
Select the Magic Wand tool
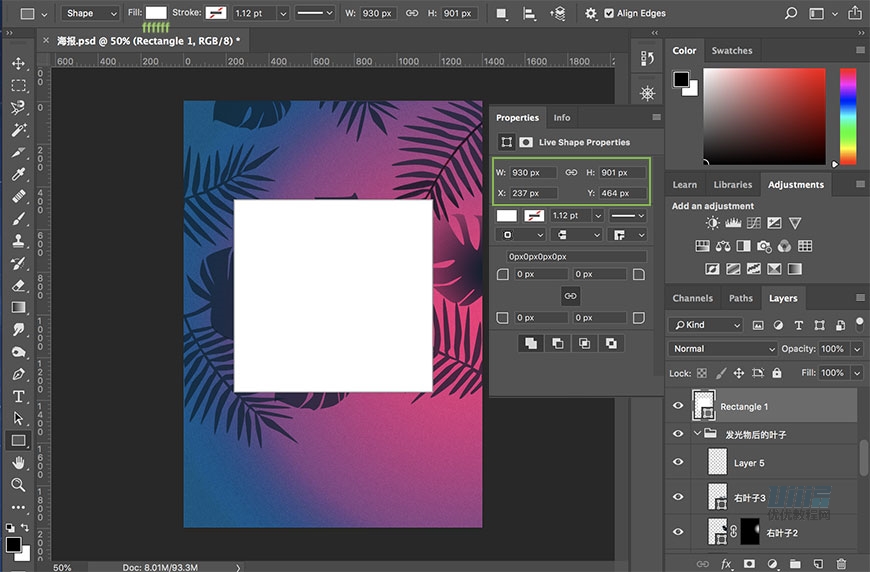tap(18, 130)
